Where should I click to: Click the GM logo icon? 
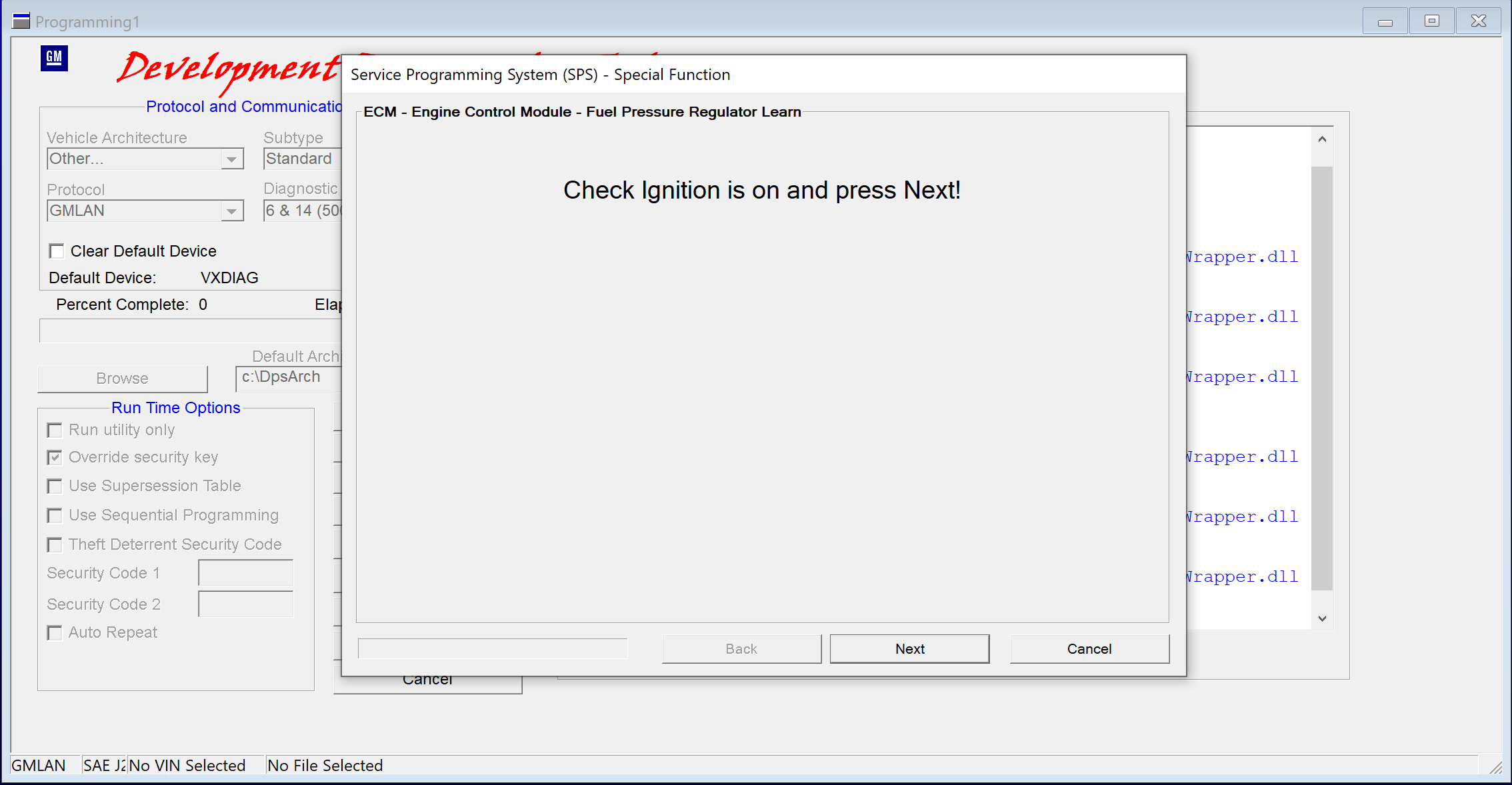[x=54, y=58]
